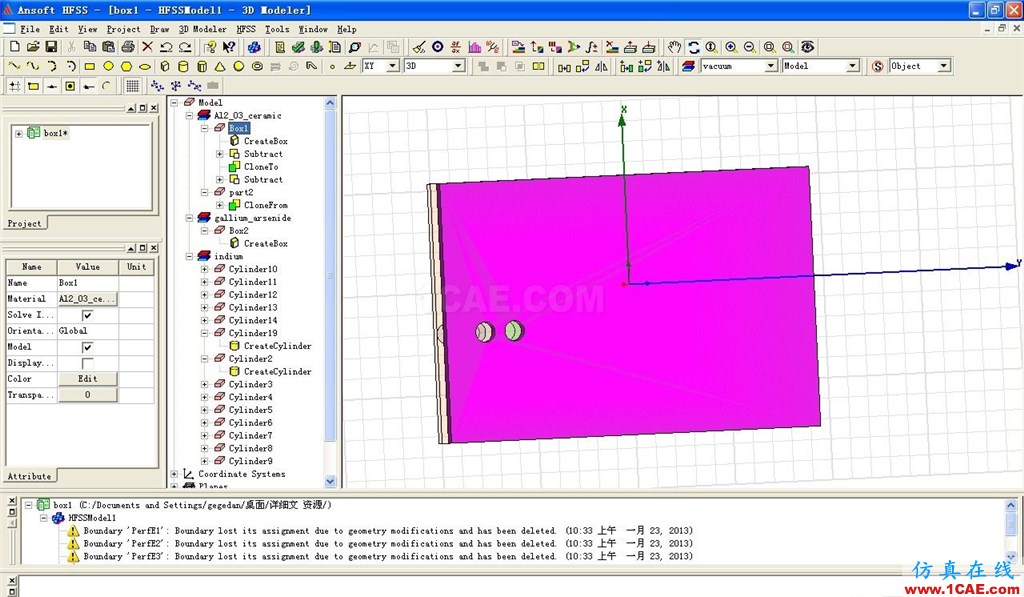Select part2 in the model tree
This screenshot has width=1024, height=597.
[241, 192]
